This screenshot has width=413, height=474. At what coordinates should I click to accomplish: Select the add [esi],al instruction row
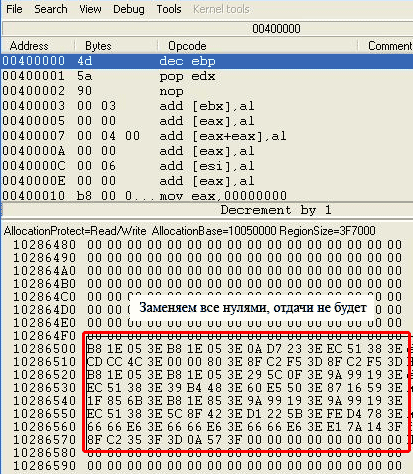click(207, 166)
